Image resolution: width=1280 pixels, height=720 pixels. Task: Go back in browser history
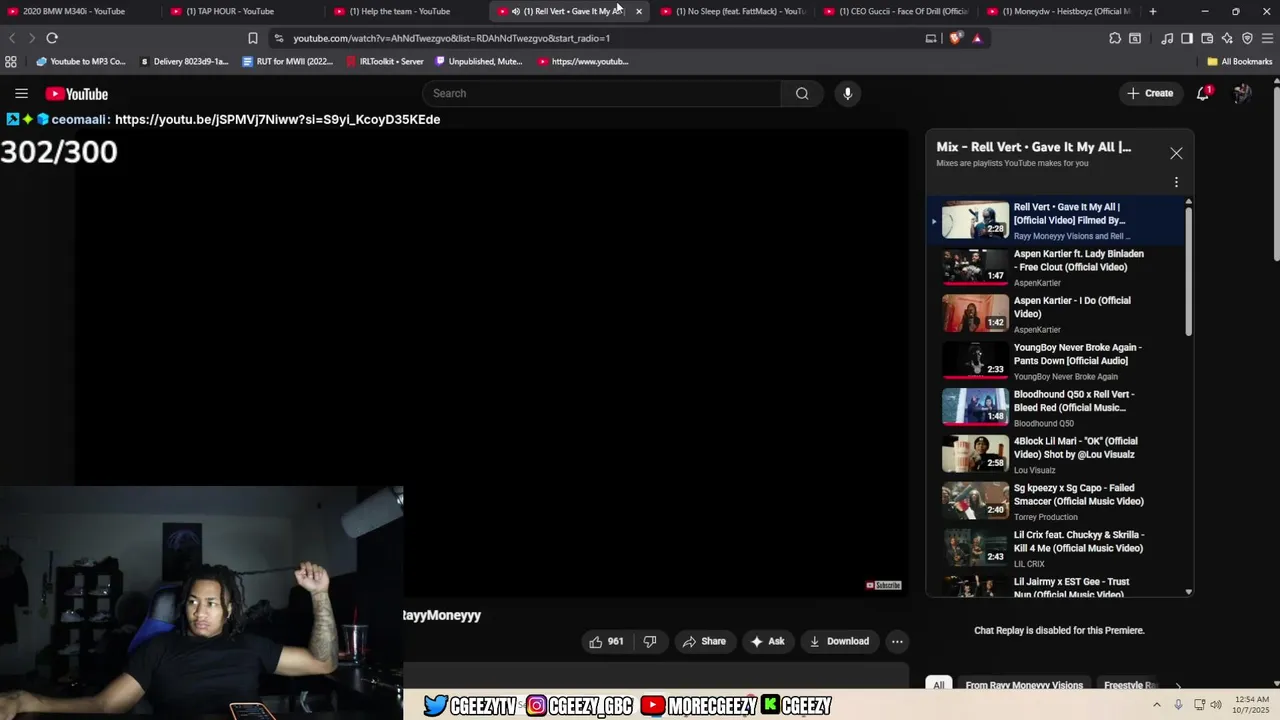pyautogui.click(x=12, y=38)
